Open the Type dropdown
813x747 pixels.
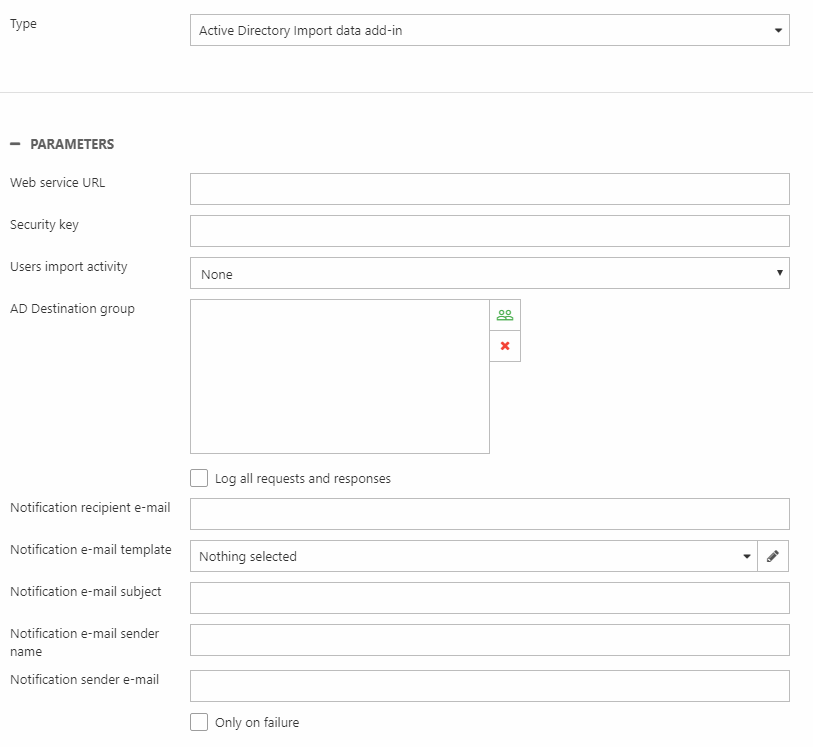[489, 30]
